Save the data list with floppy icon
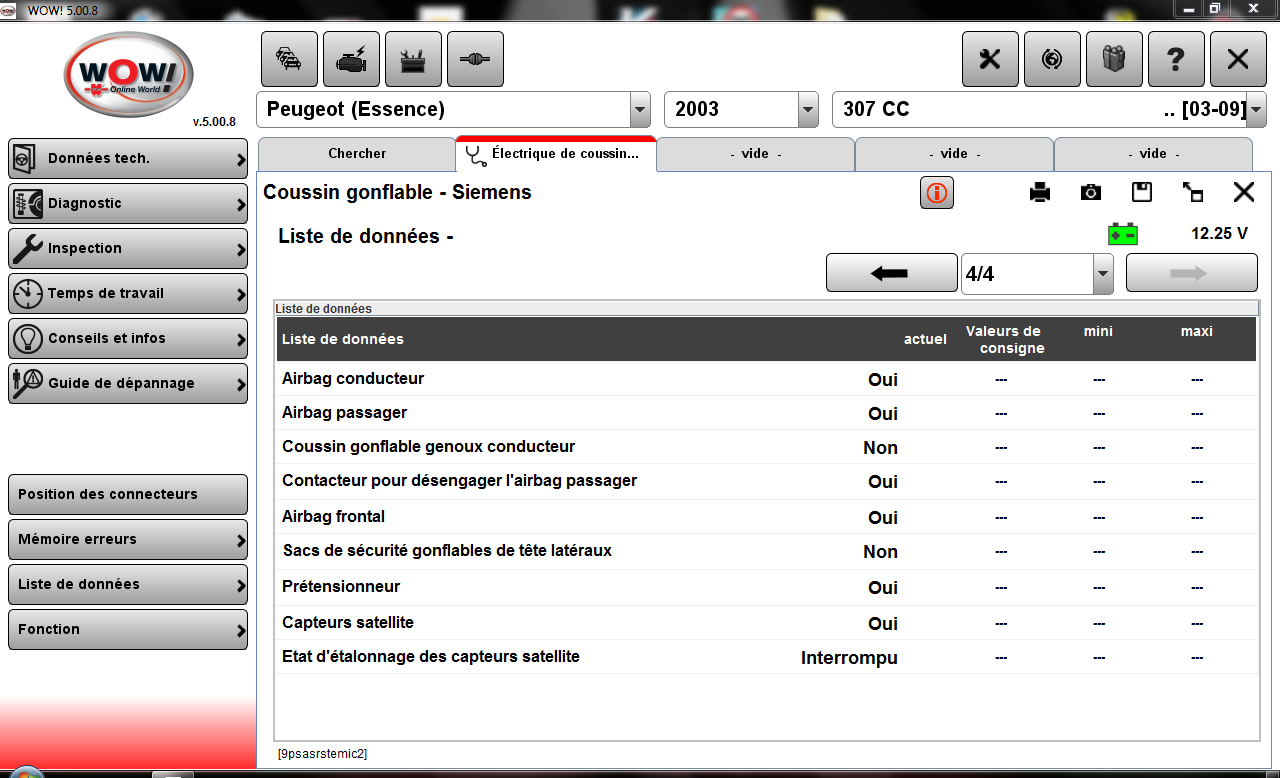The width and height of the screenshot is (1280, 778). (1142, 192)
